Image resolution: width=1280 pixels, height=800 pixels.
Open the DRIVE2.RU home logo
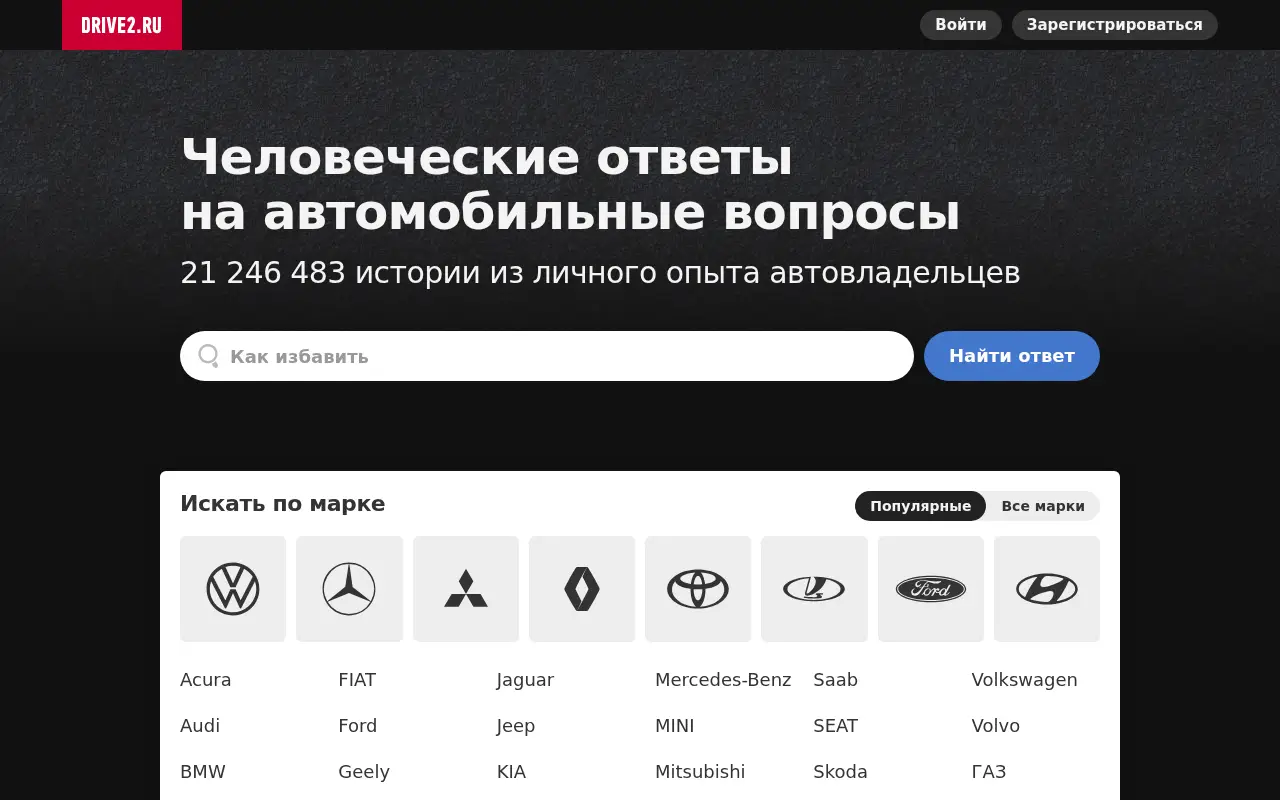point(122,25)
